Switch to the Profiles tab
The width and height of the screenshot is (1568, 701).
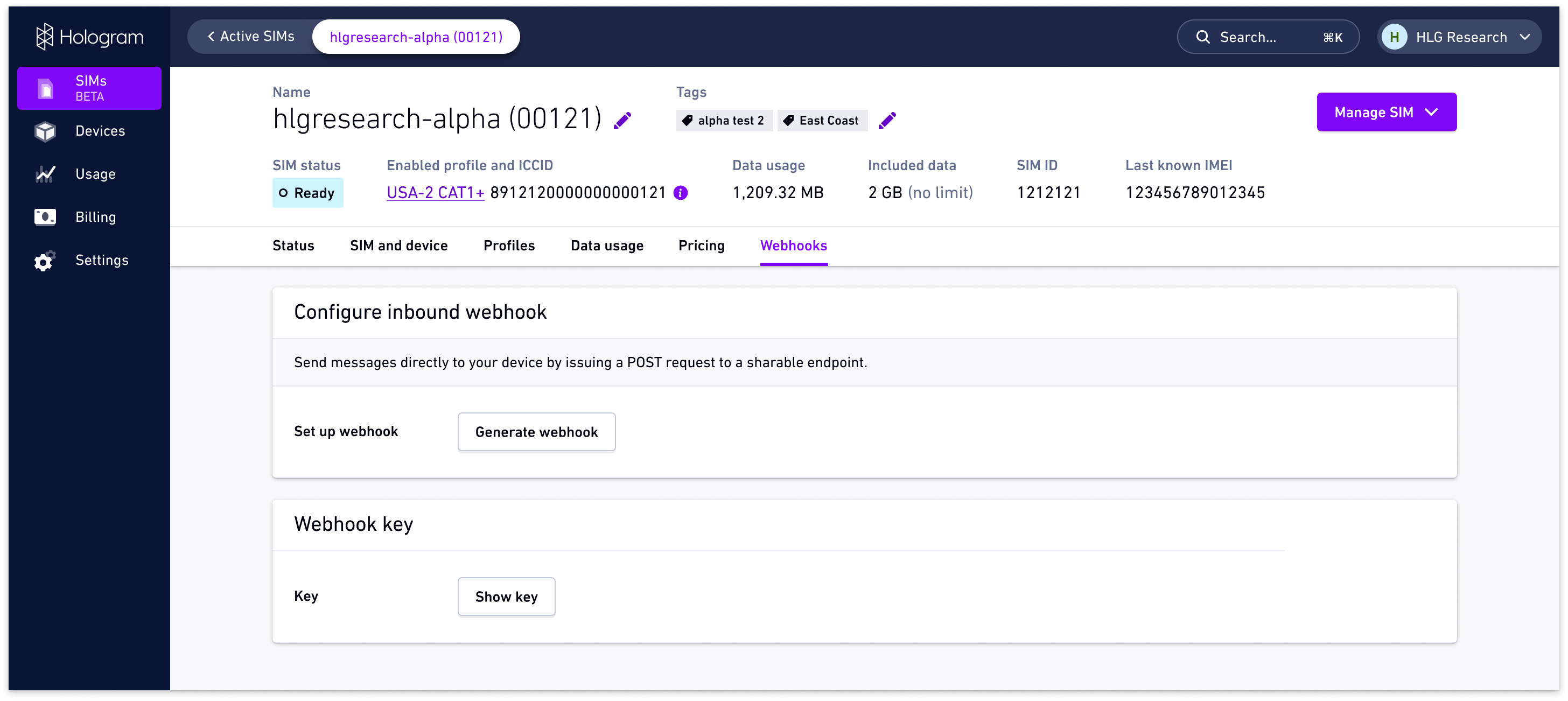coord(509,246)
